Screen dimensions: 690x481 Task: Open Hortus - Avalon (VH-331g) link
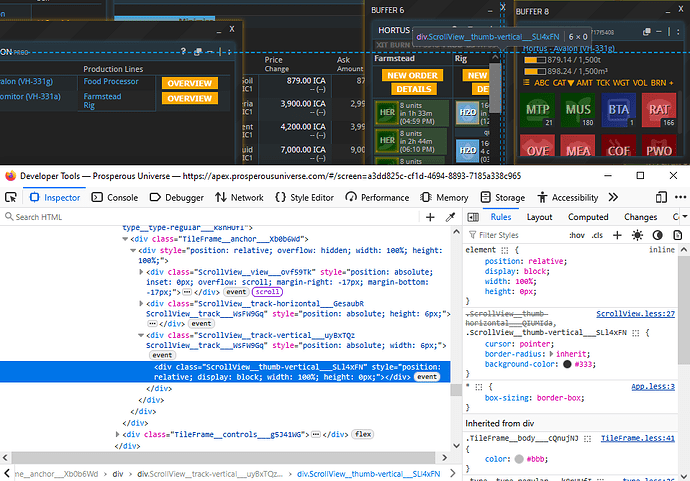coord(568,48)
